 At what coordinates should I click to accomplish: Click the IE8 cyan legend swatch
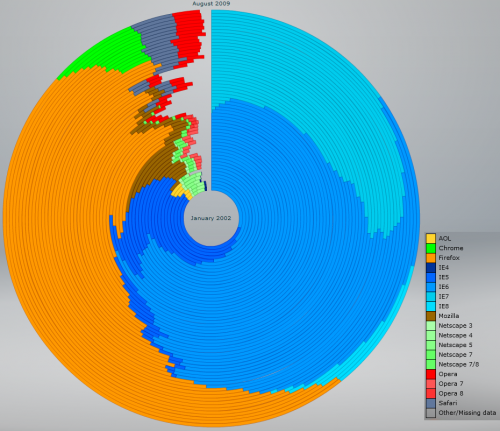click(x=431, y=306)
